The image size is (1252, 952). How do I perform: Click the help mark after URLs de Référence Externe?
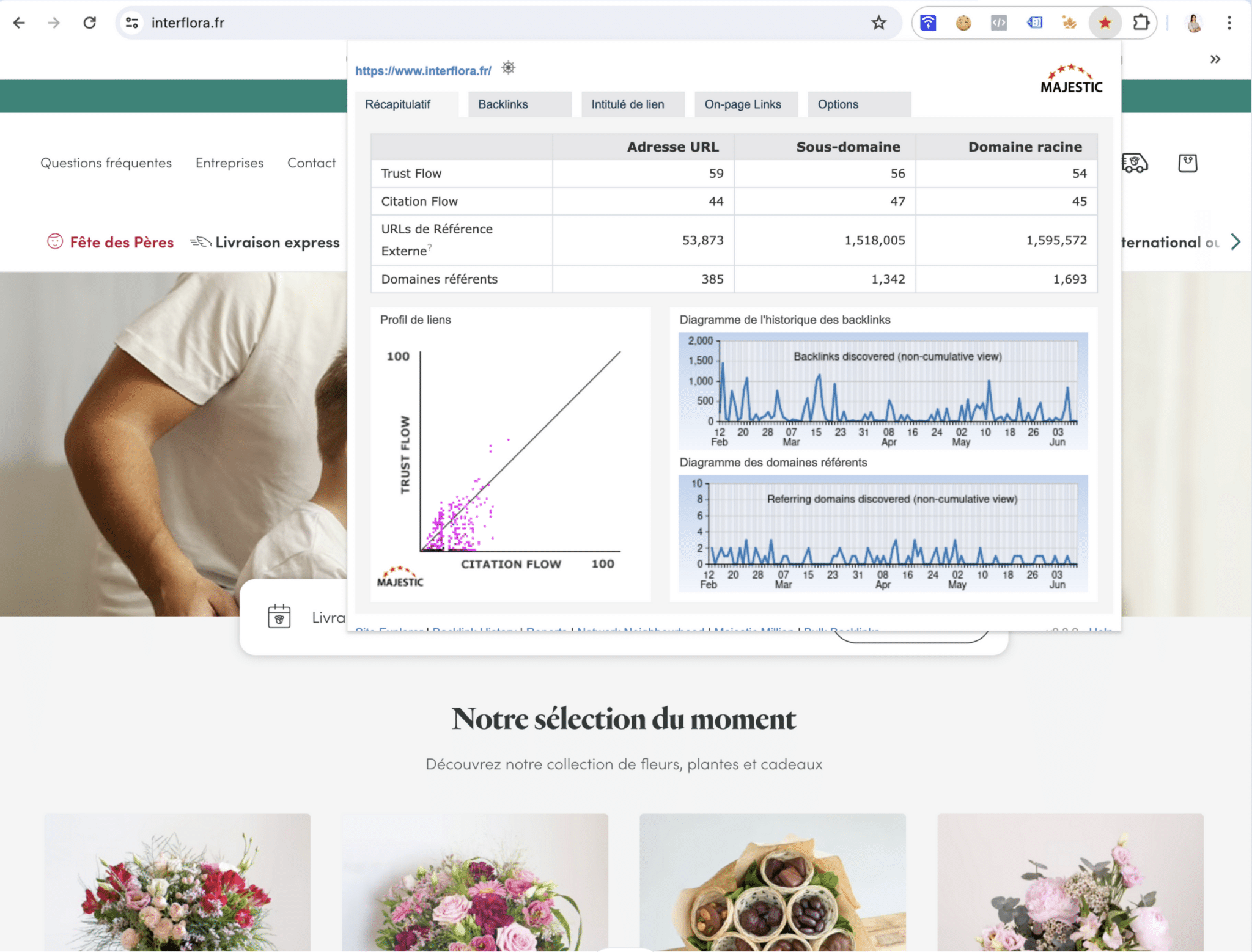(x=430, y=247)
